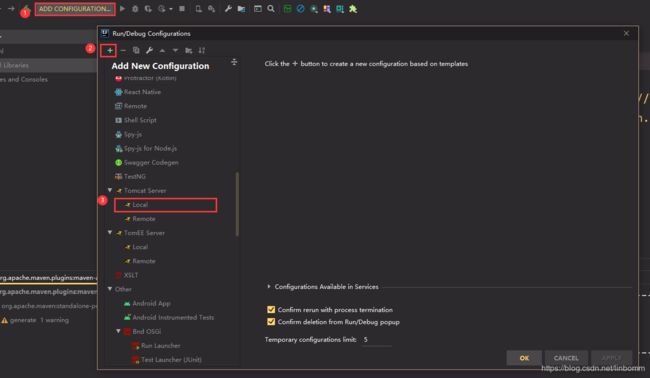Click the Copy Configuration icon

pyautogui.click(x=136, y=51)
